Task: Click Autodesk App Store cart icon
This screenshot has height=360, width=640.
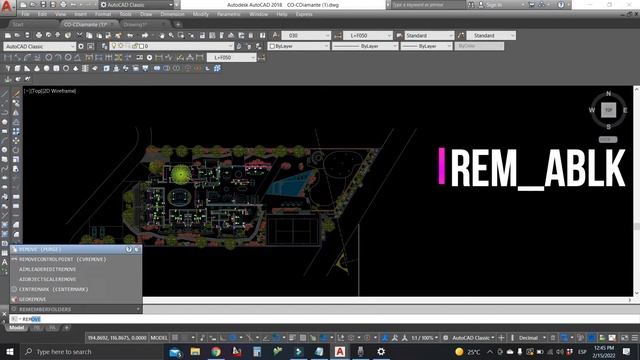Action: tap(531, 5)
